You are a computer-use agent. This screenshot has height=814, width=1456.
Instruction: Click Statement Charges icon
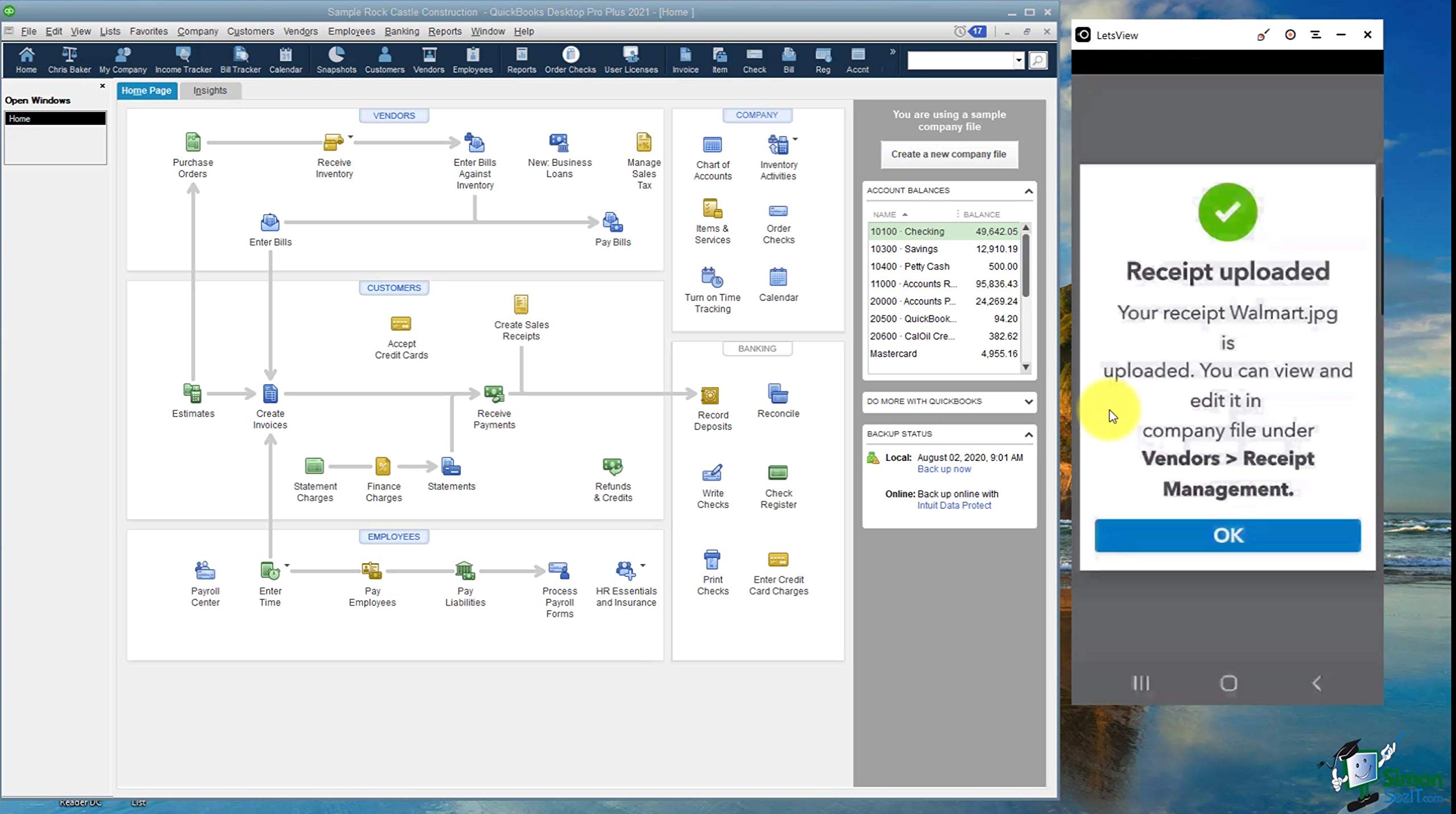315,466
